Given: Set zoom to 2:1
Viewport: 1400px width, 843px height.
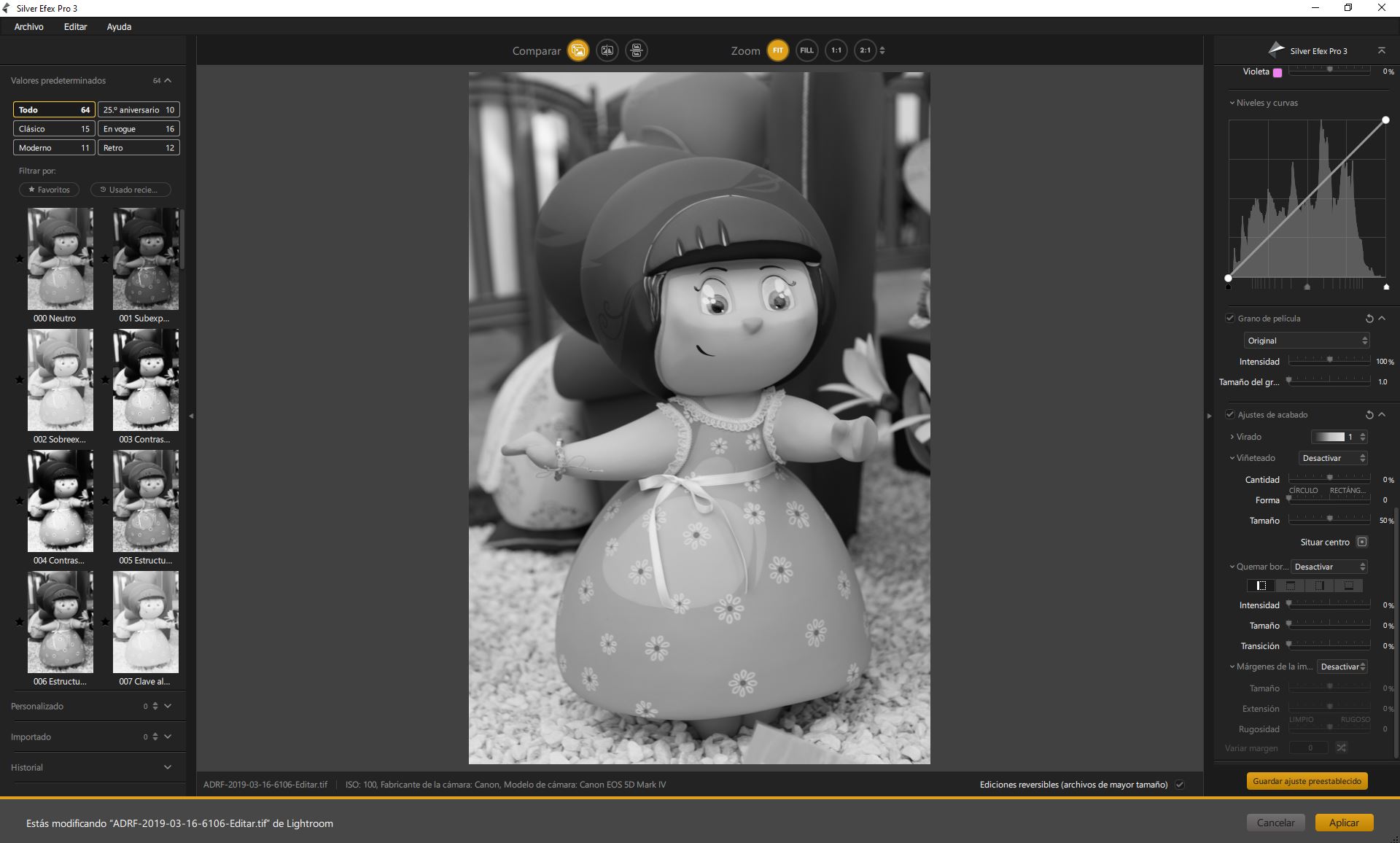Looking at the screenshot, I should (x=865, y=50).
